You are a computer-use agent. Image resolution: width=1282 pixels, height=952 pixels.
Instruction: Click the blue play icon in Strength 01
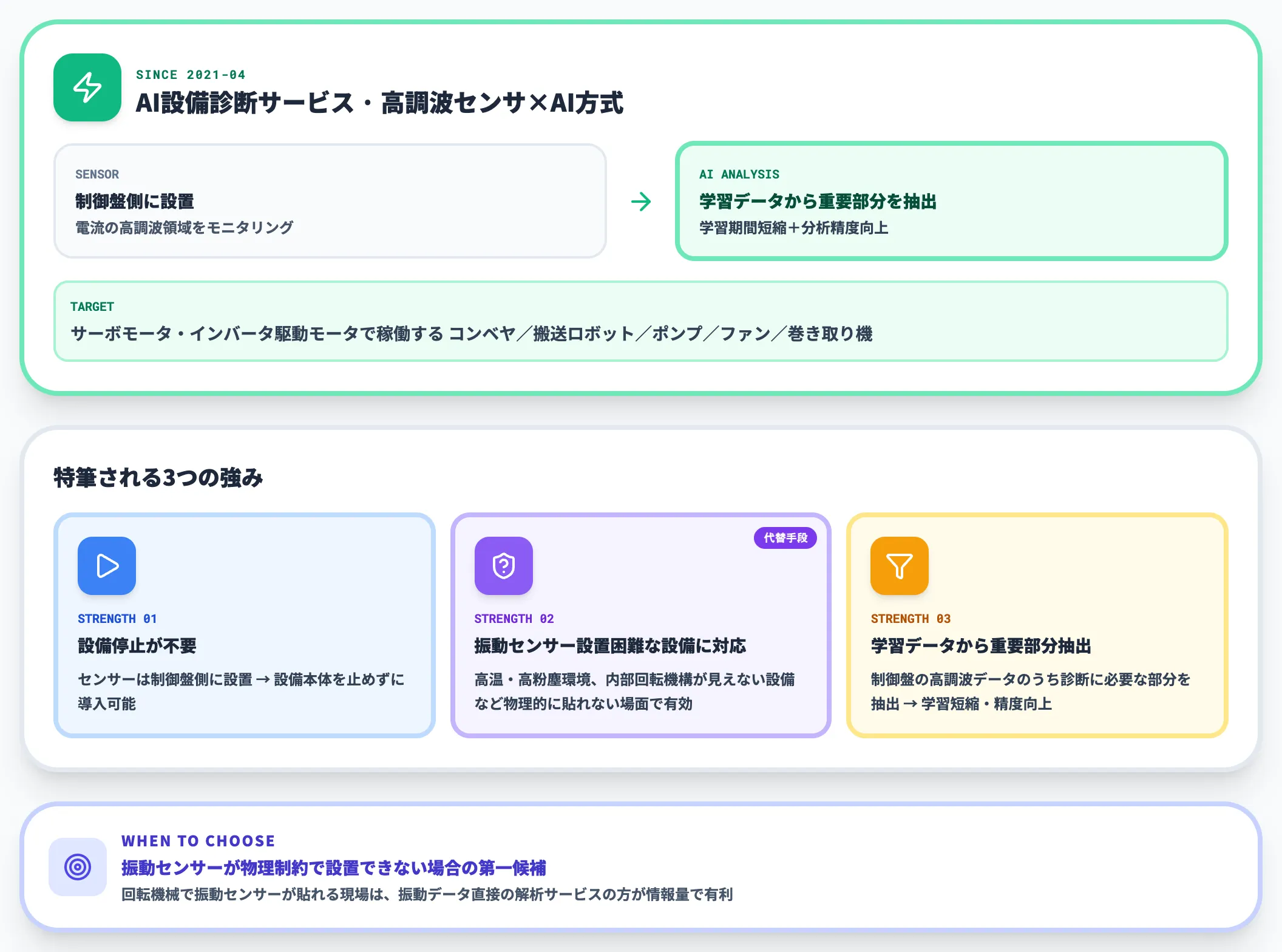tap(107, 566)
